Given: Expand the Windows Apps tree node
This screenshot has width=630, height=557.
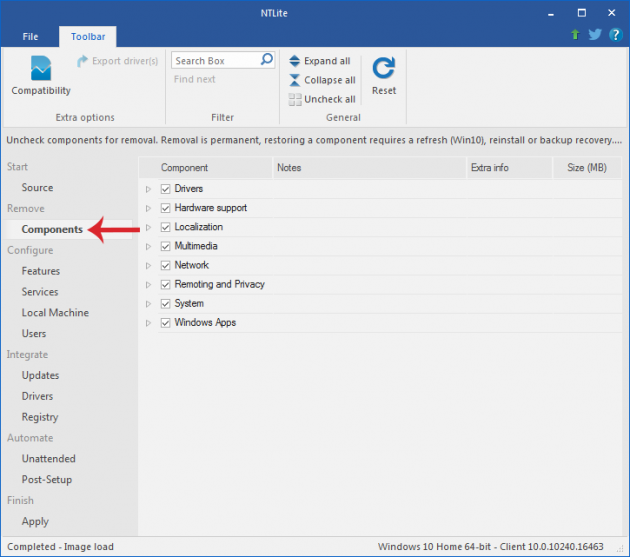Looking at the screenshot, I should [x=148, y=323].
